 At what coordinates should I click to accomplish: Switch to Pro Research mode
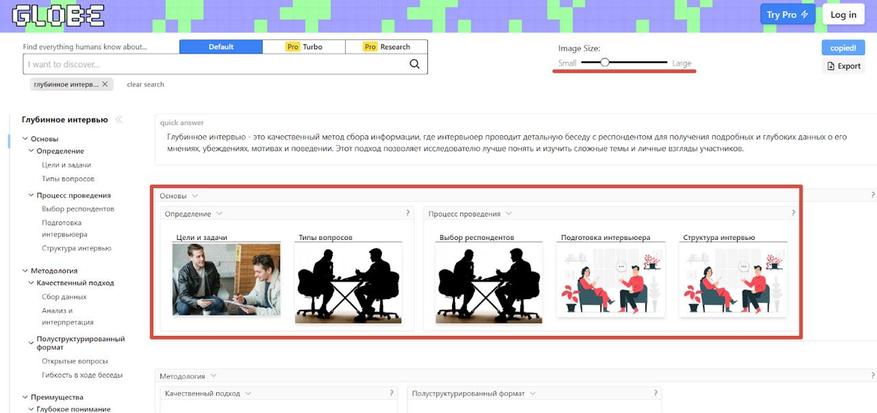coord(386,47)
